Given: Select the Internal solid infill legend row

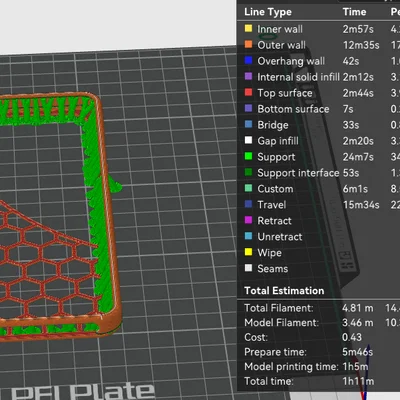Looking at the screenshot, I should coord(318,77).
